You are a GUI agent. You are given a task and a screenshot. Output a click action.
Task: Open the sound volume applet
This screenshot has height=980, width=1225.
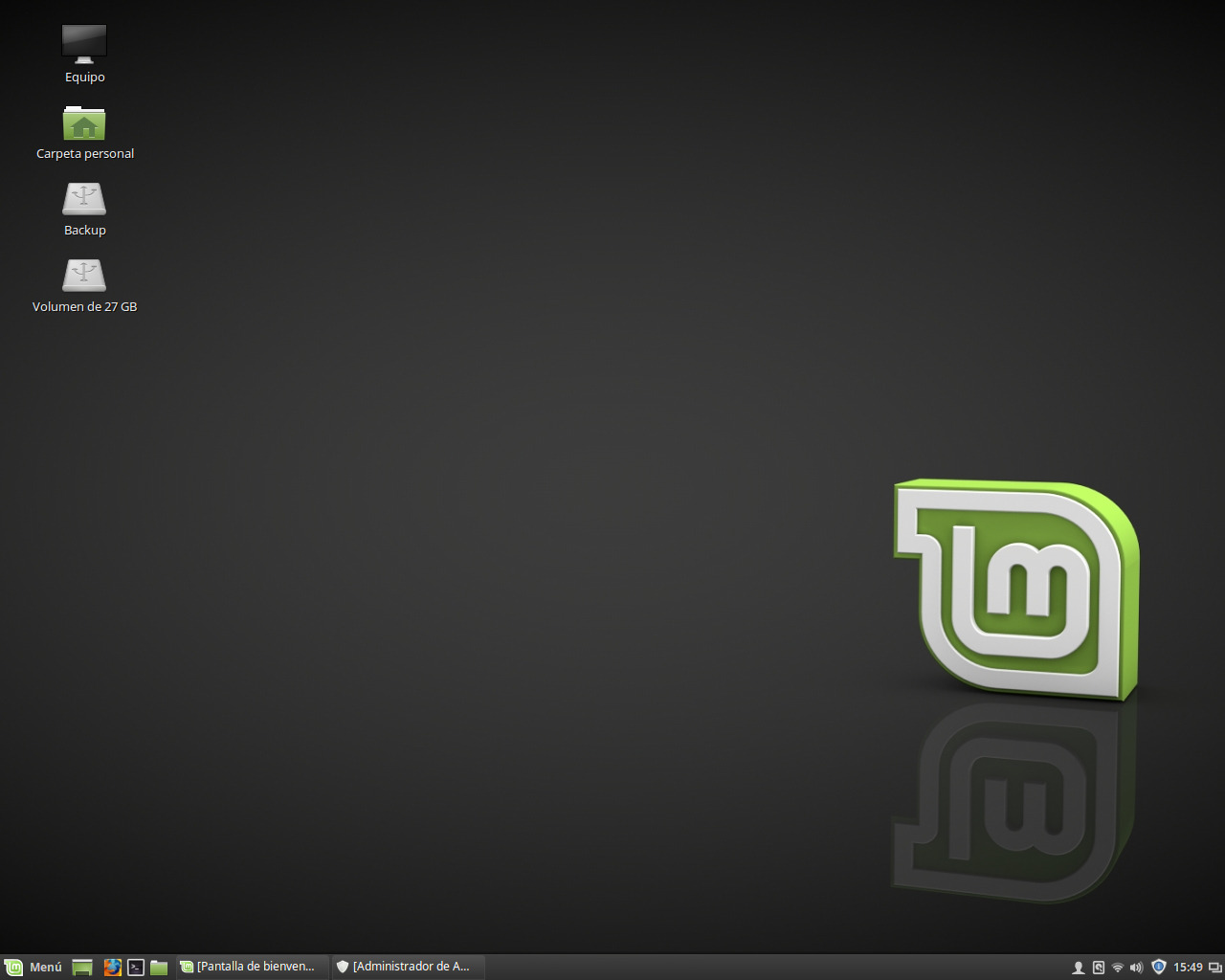[x=1136, y=968]
